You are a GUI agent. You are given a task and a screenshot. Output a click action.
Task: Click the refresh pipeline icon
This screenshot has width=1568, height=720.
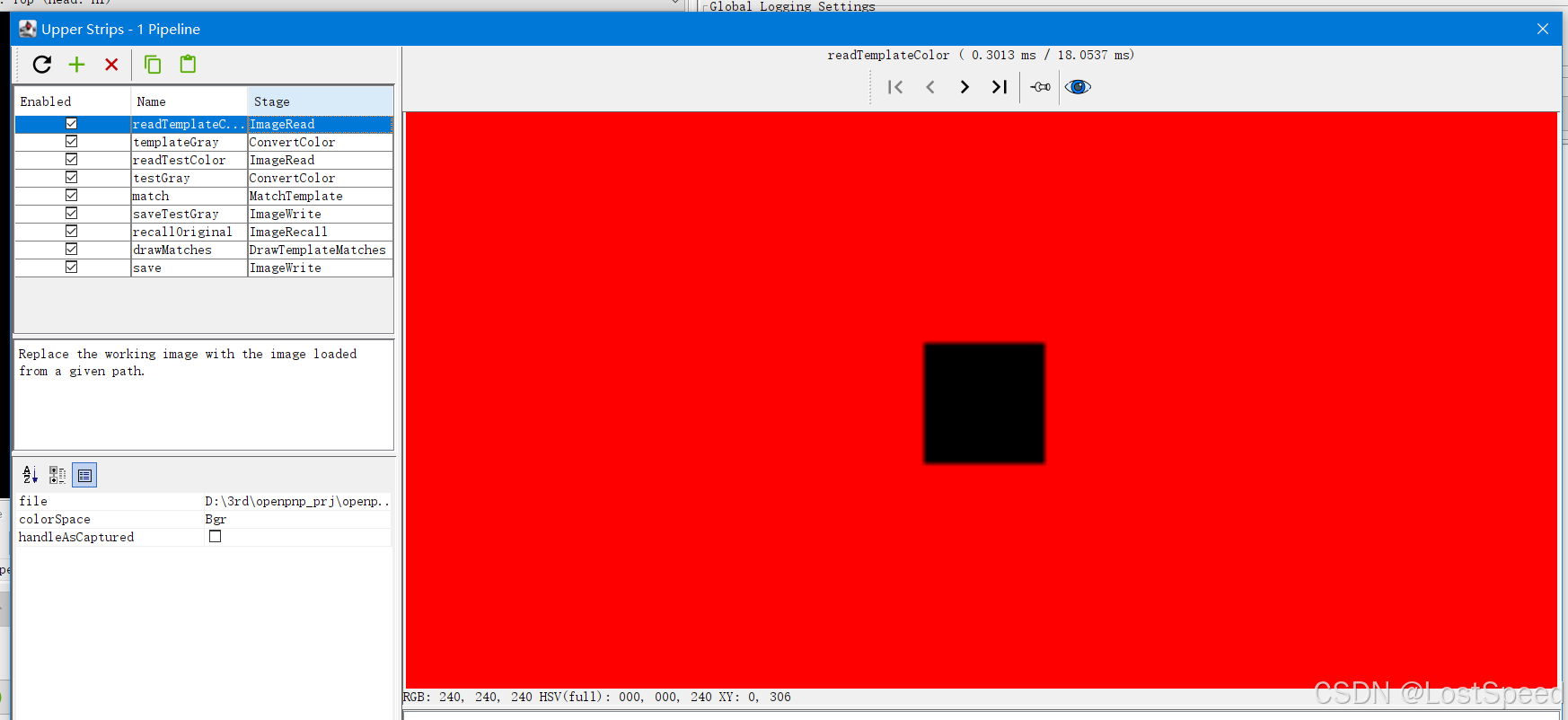tap(42, 65)
